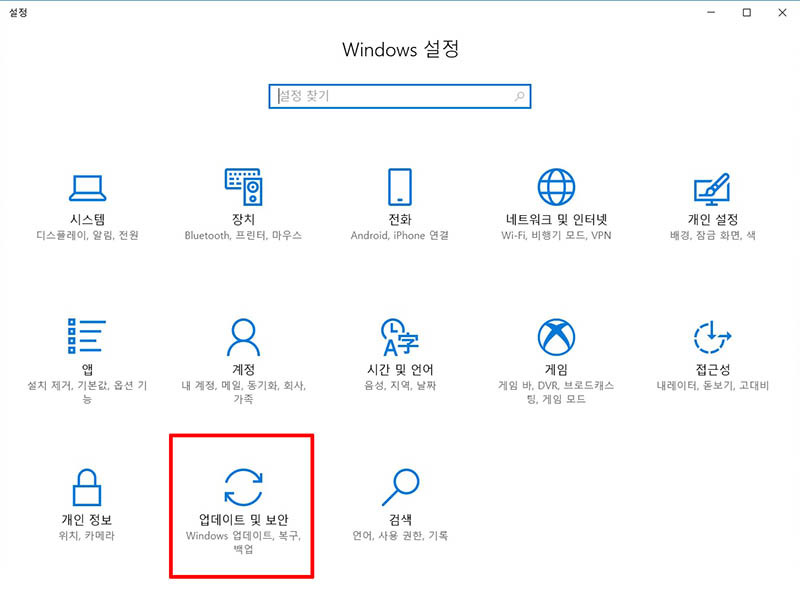Open the 접근성 dashed clock icon
Screen dimensions: 800x590
pyautogui.click(x=712, y=338)
